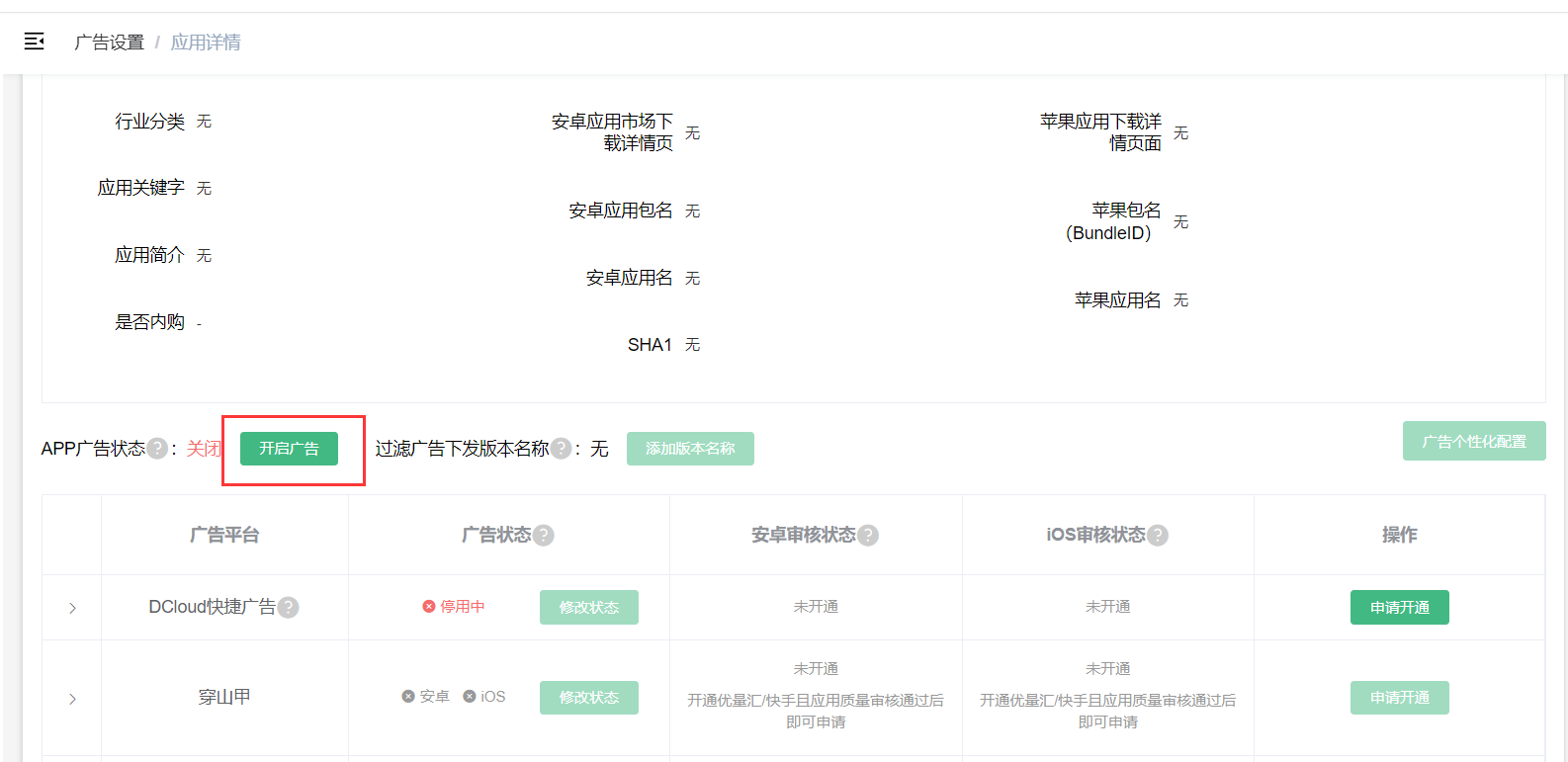Select the 是否内购 label
The image size is (1568, 762).
point(149,322)
